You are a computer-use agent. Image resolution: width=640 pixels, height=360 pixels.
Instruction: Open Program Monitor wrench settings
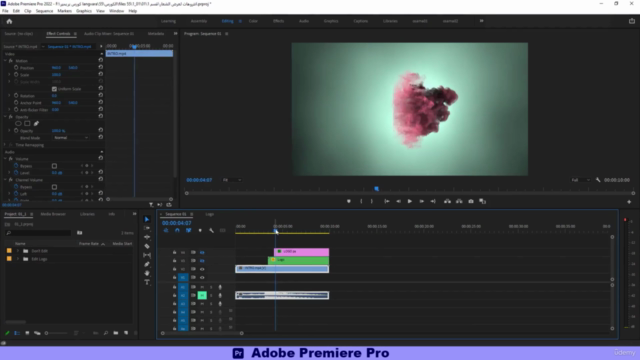(598, 180)
